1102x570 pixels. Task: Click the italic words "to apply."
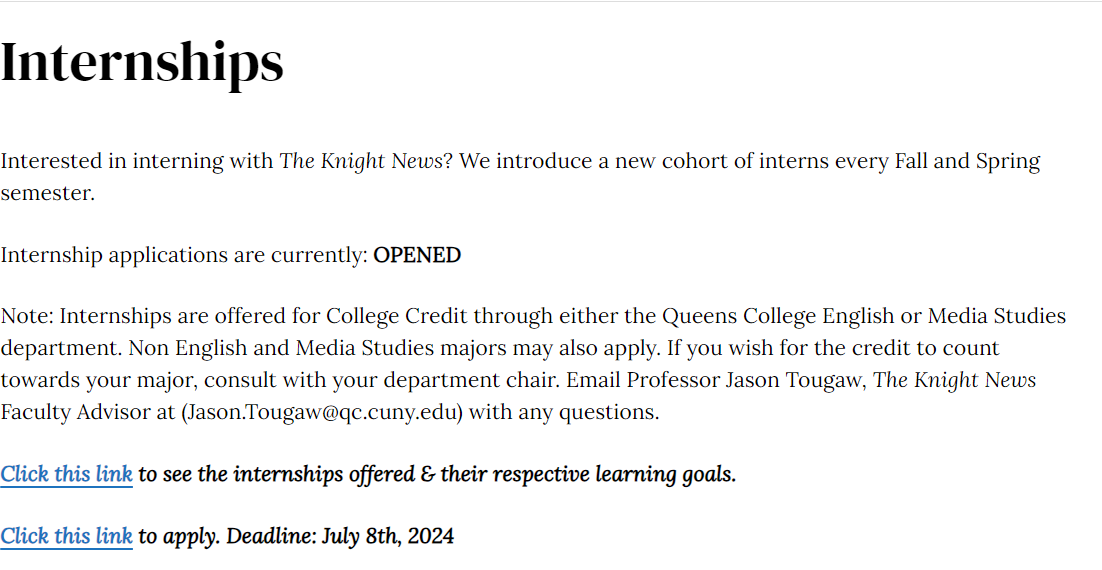click(179, 536)
